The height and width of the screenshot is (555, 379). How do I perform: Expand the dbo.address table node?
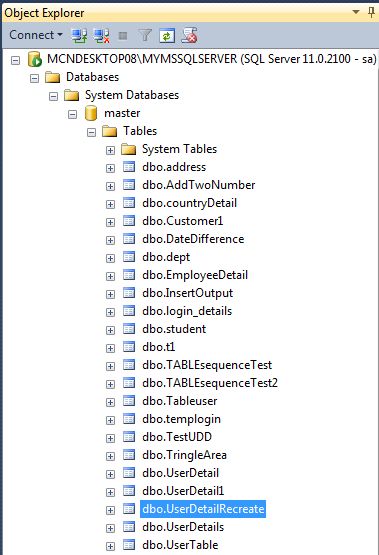coord(110,168)
